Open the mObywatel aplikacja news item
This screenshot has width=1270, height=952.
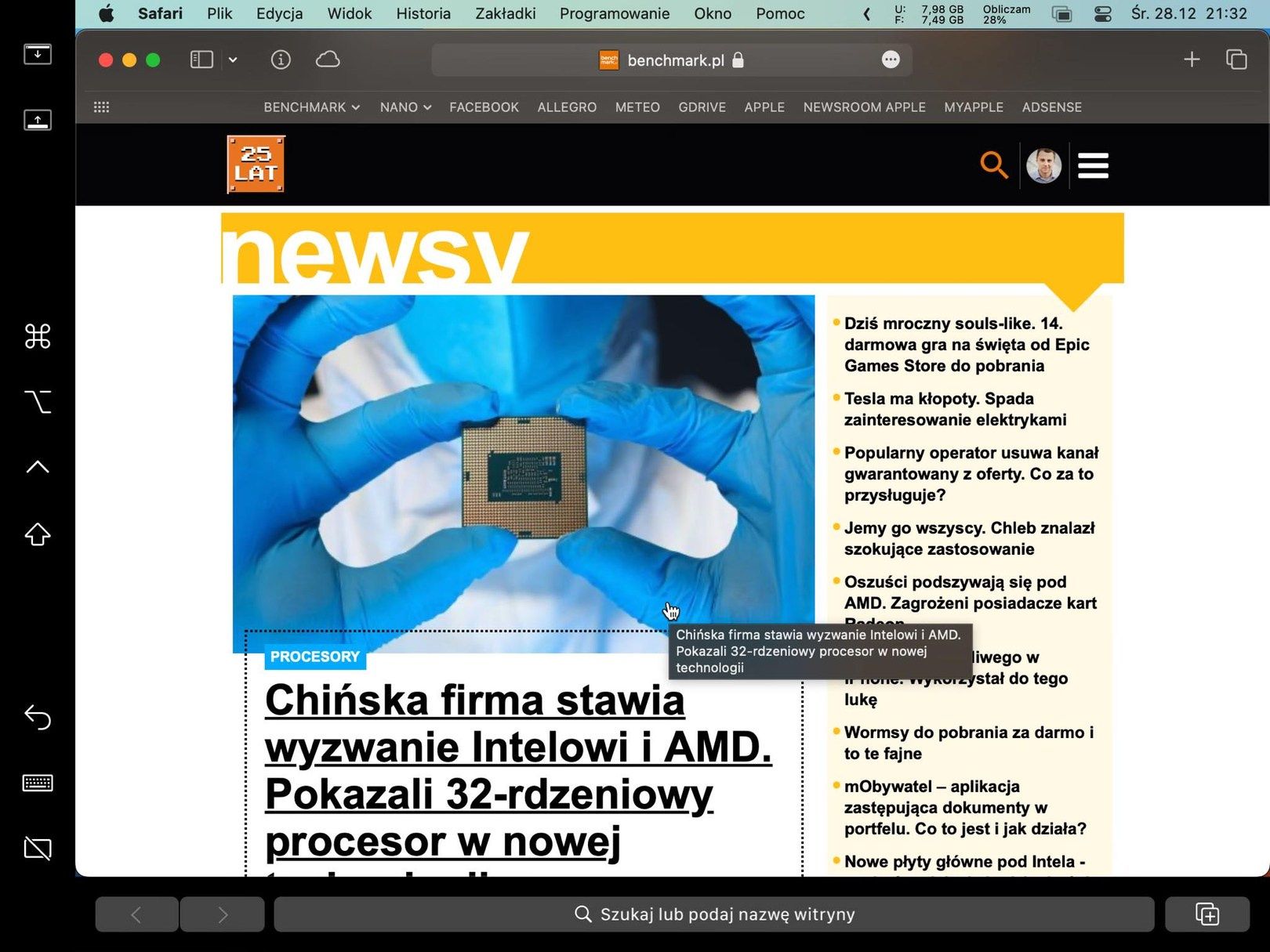pos(965,808)
